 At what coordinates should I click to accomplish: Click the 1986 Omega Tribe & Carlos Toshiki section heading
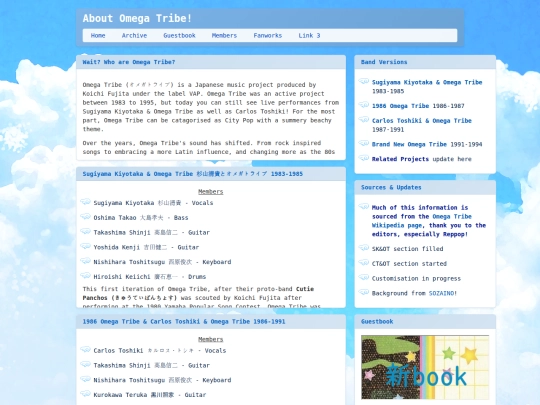184,322
